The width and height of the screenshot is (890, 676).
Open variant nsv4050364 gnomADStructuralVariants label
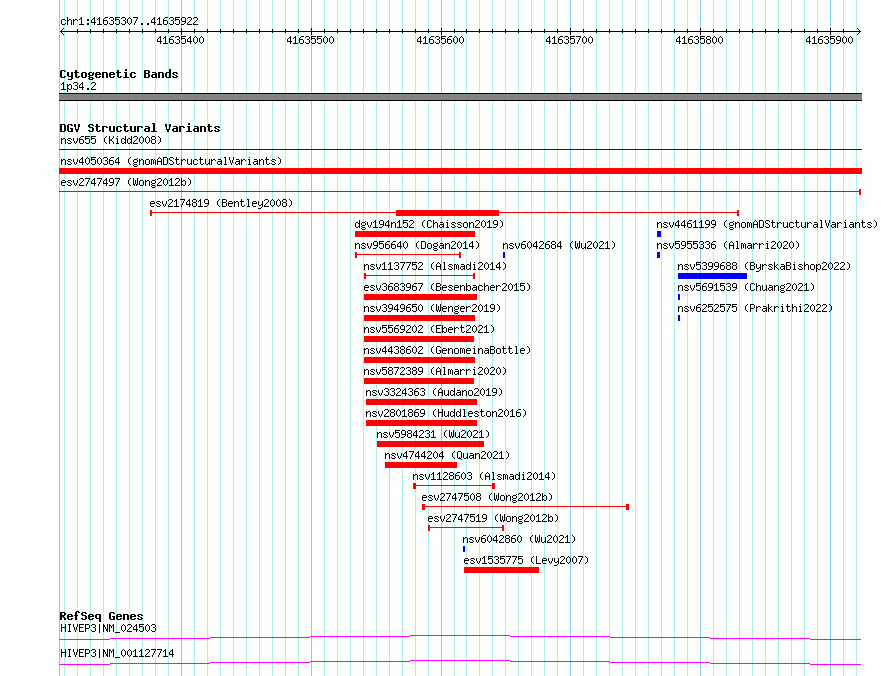[x=171, y=161]
